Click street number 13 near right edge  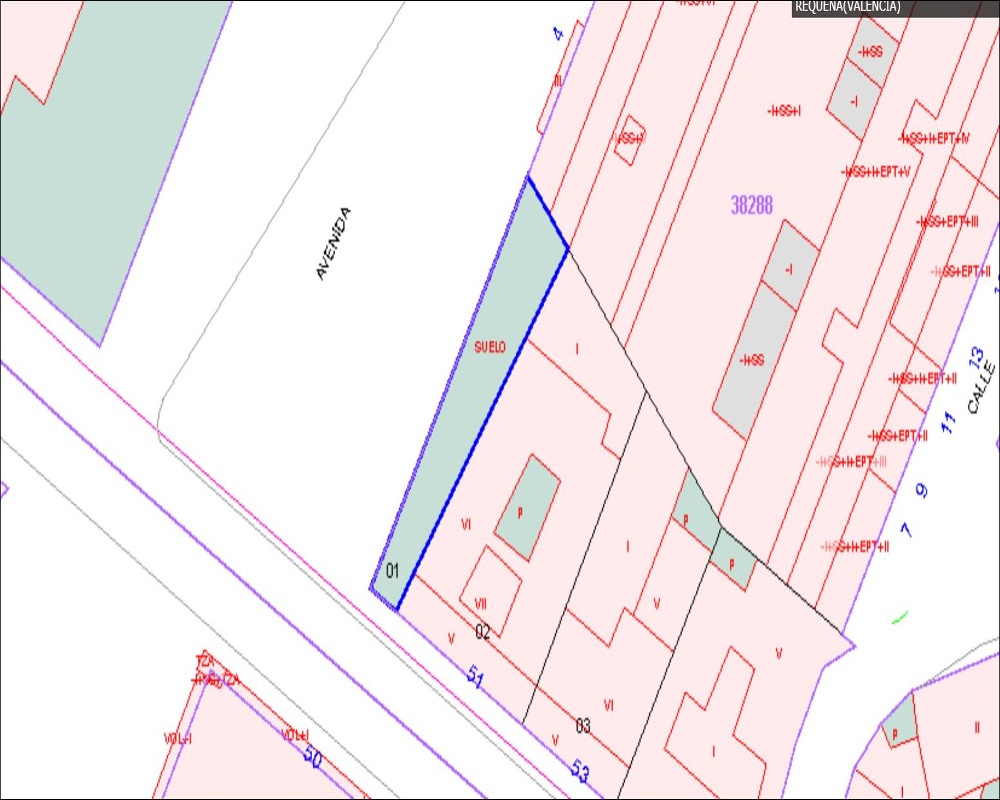click(976, 356)
